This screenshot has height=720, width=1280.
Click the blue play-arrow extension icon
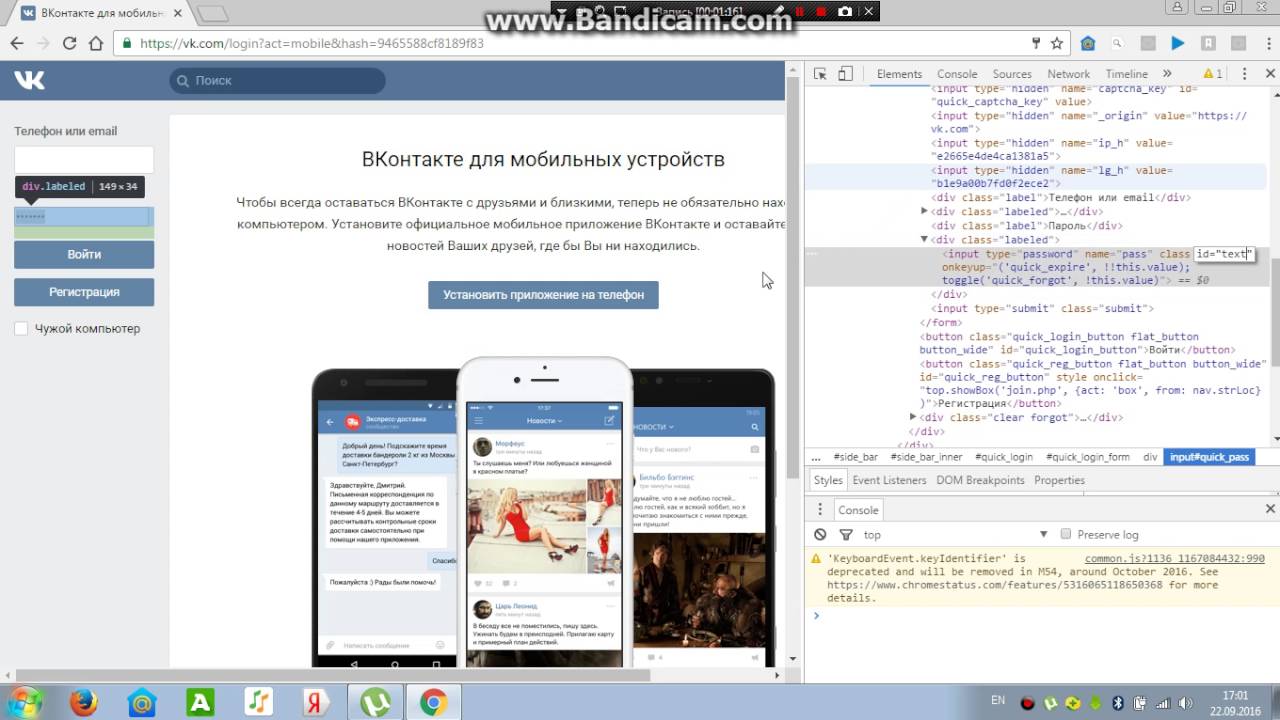[x=1178, y=43]
